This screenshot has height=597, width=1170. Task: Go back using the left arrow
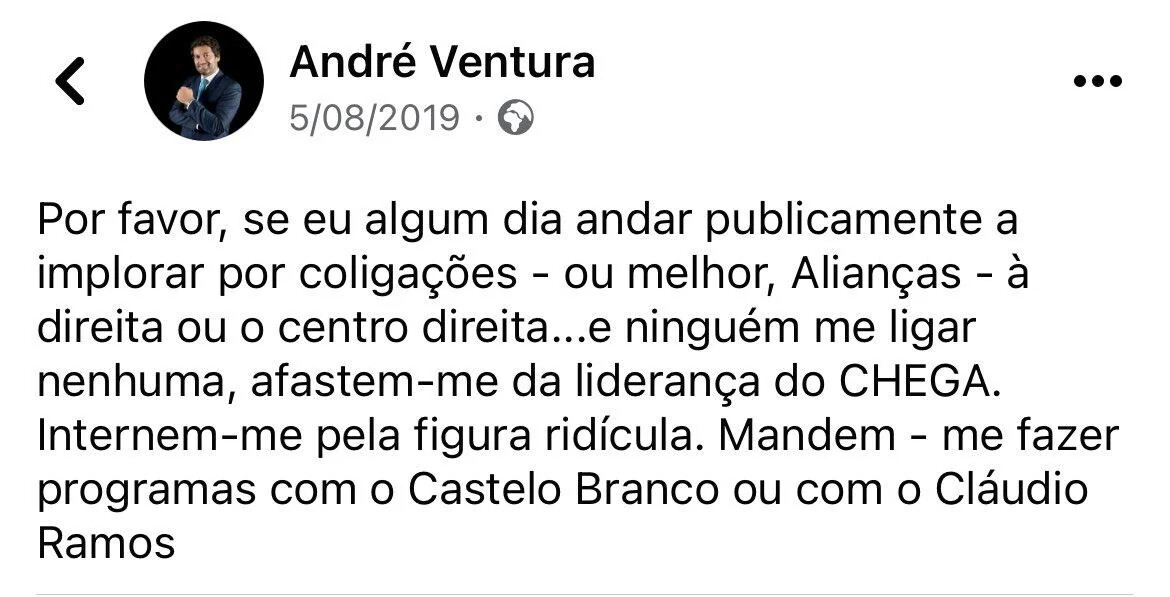[71, 81]
